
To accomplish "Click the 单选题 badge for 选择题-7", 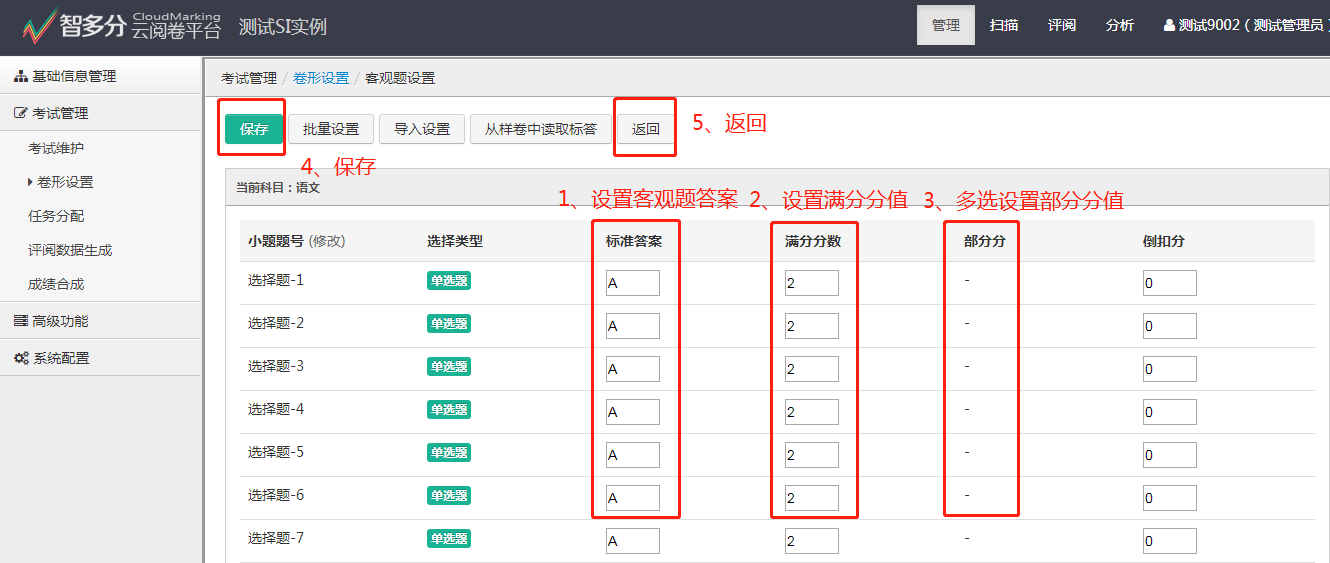I will point(449,539).
